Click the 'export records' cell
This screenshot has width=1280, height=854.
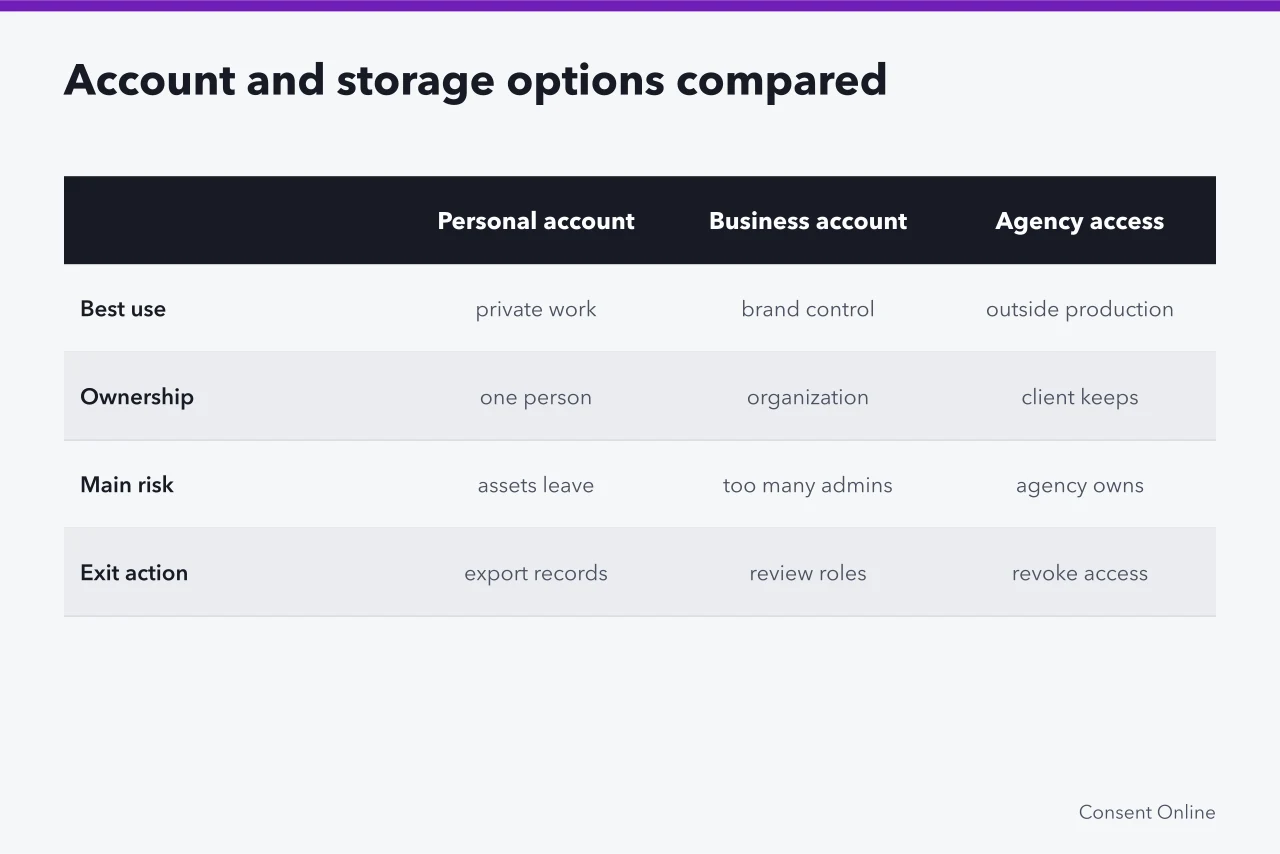coord(536,574)
